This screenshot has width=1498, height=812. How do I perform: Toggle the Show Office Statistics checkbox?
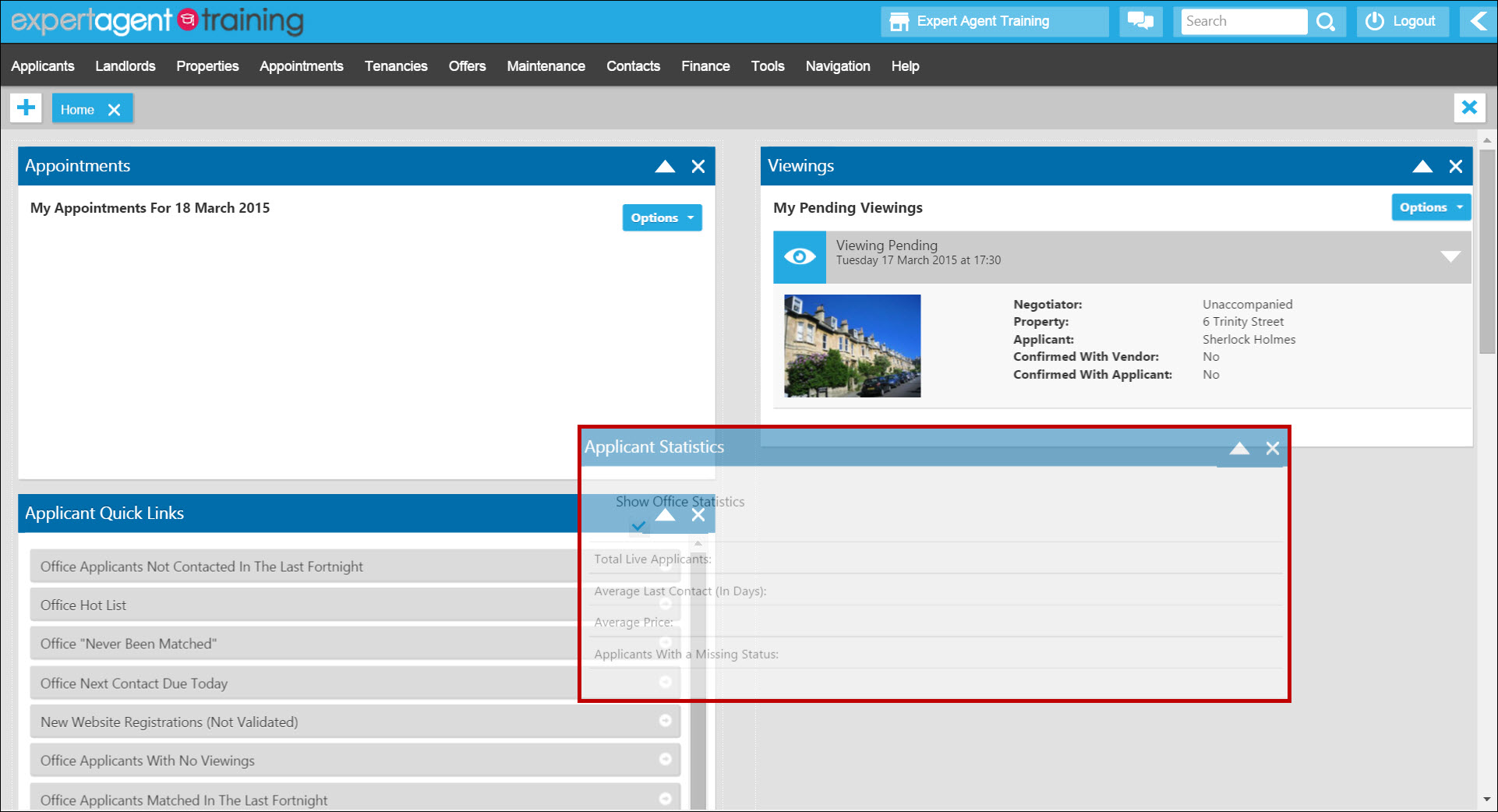(x=638, y=526)
